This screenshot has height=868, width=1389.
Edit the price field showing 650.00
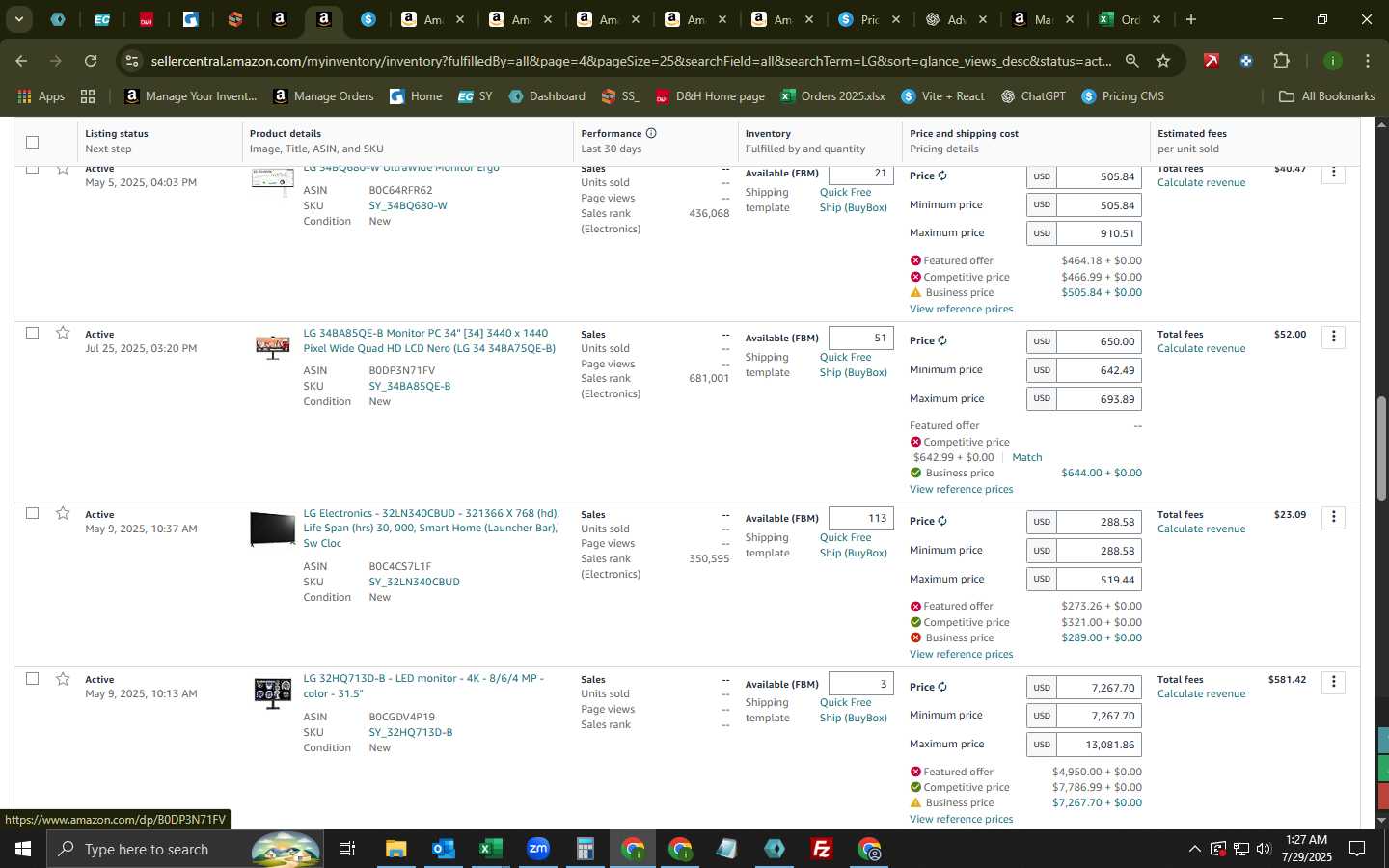click(x=1099, y=341)
